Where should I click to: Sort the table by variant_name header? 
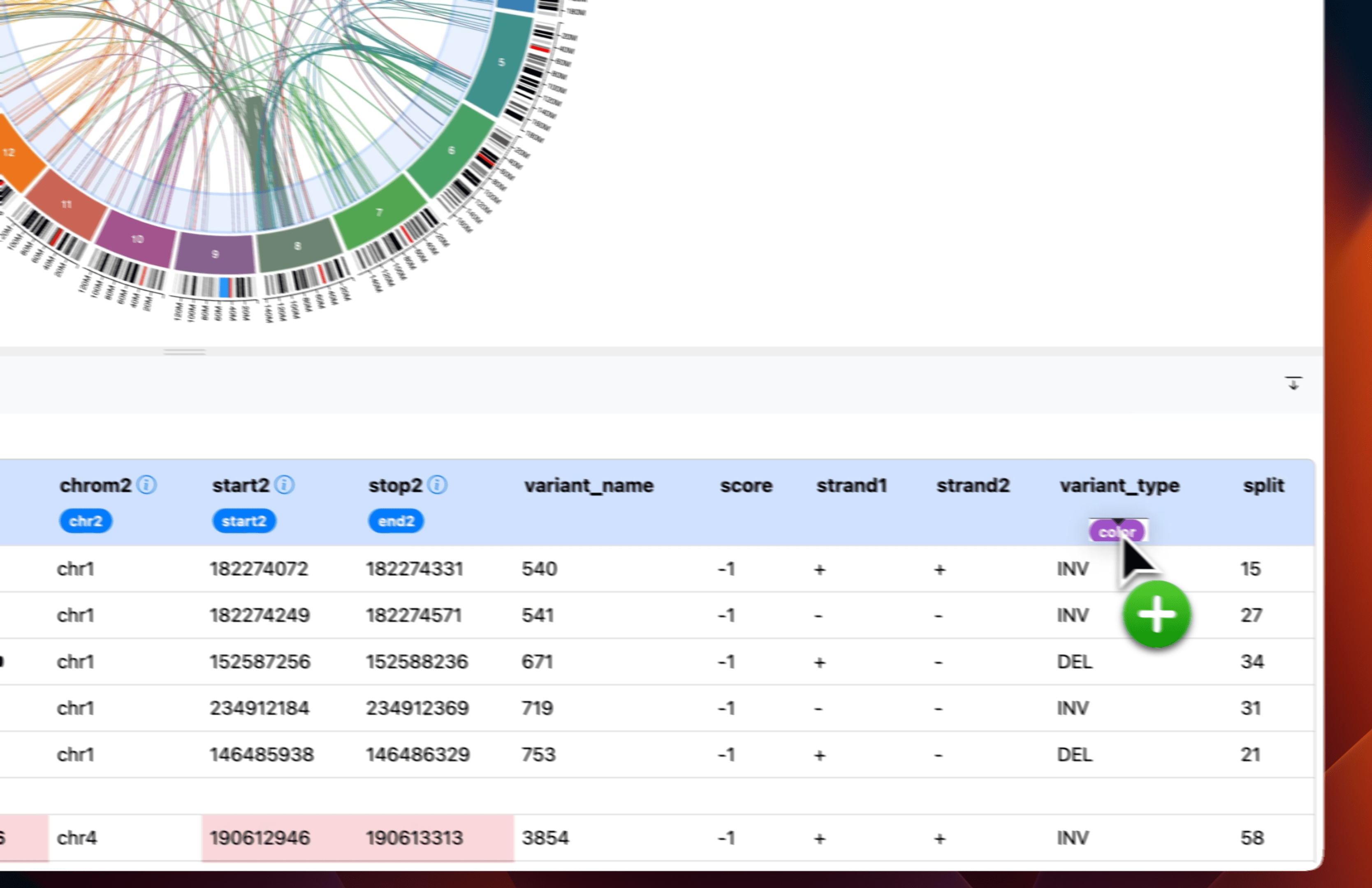coord(589,486)
